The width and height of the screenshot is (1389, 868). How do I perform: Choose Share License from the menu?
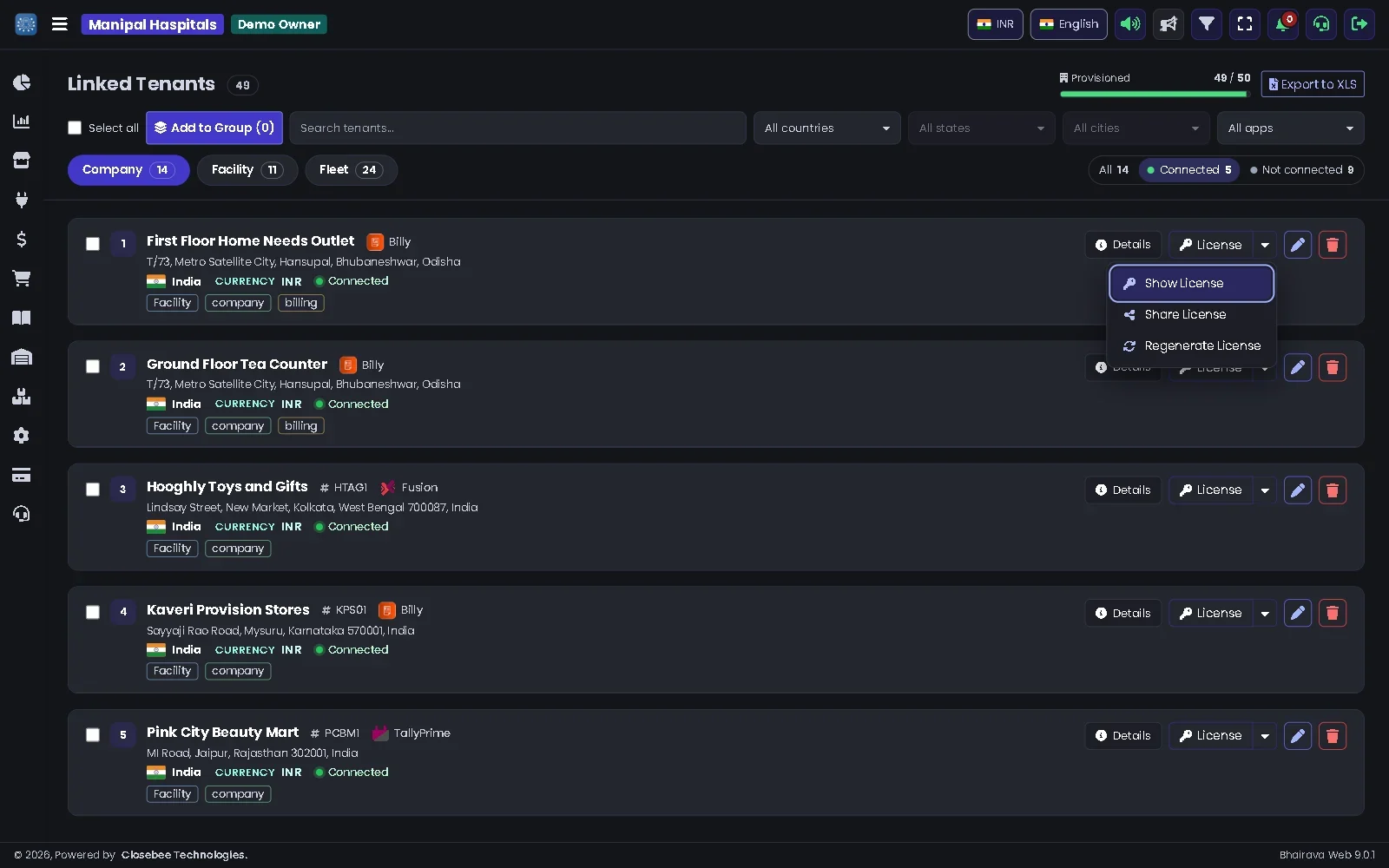pyautogui.click(x=1192, y=315)
